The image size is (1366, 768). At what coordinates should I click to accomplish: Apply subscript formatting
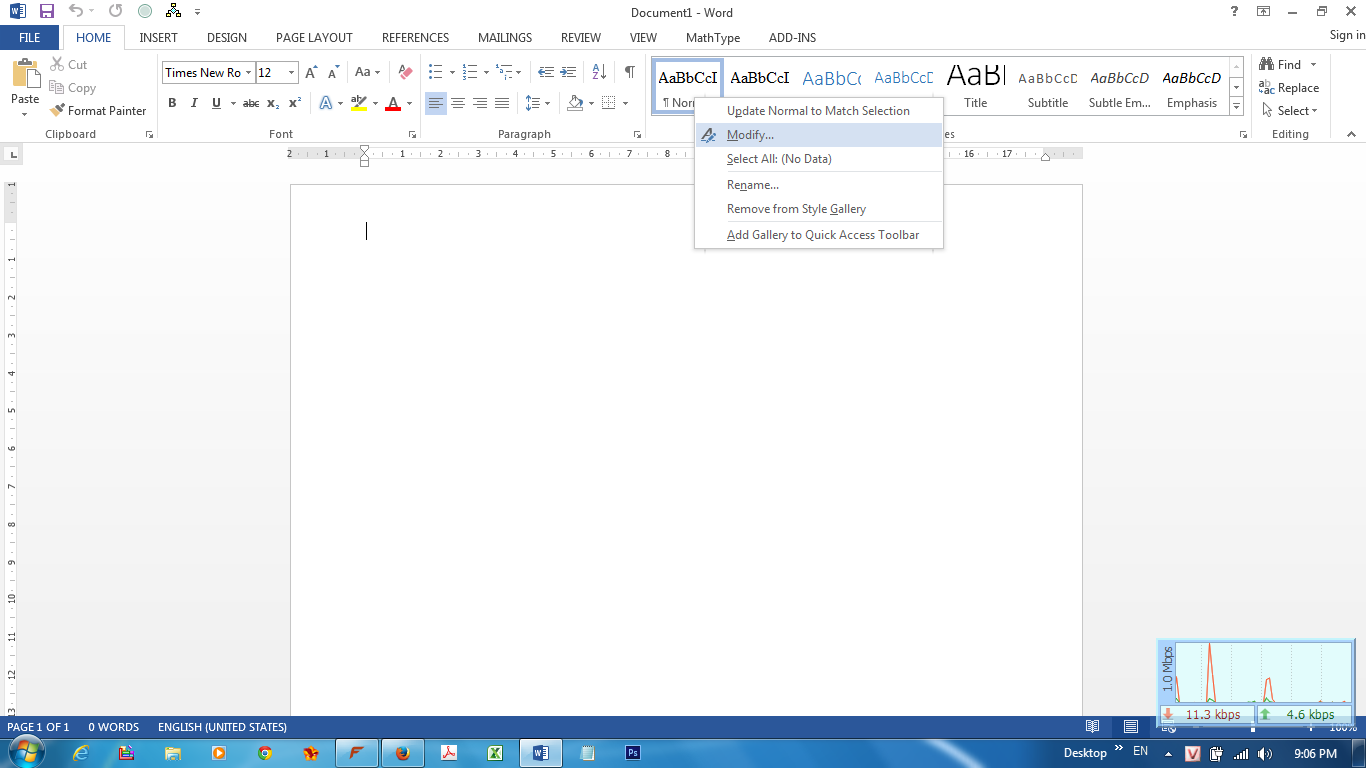click(273, 103)
